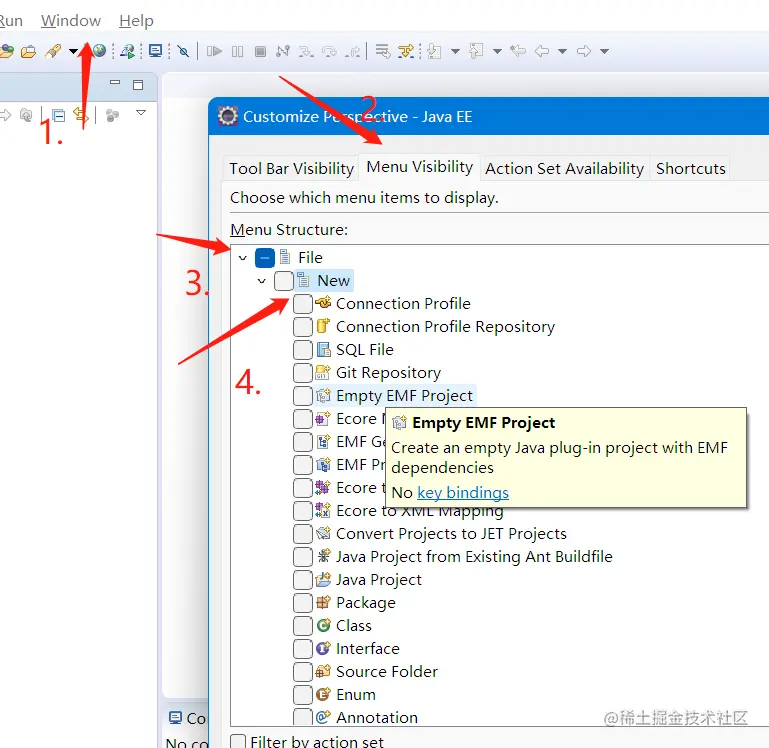Click the Search flashlight toolbar icon
The image size is (769, 748).
(x=53, y=51)
